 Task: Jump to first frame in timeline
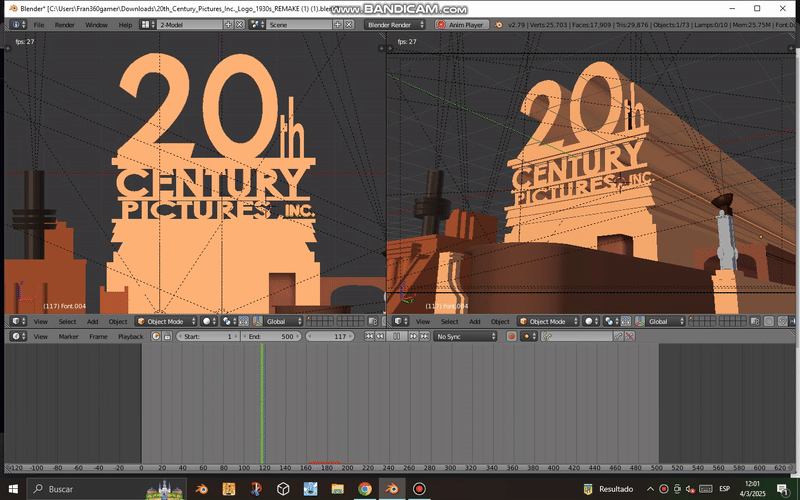pos(369,336)
